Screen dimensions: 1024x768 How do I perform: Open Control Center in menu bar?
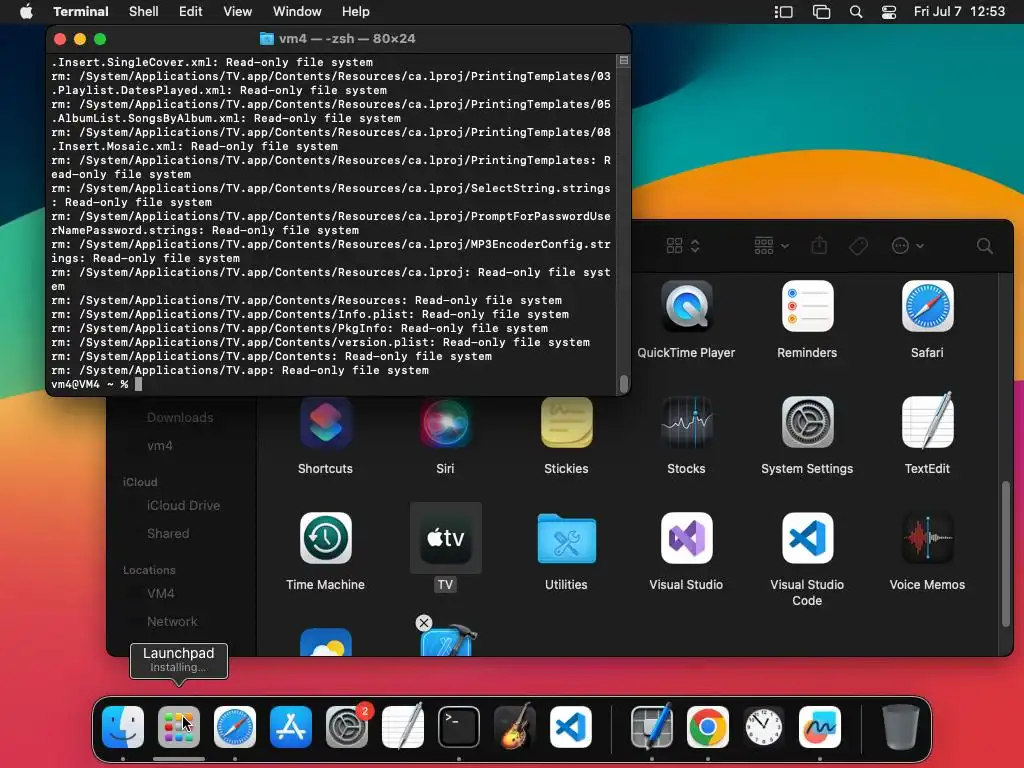[889, 11]
